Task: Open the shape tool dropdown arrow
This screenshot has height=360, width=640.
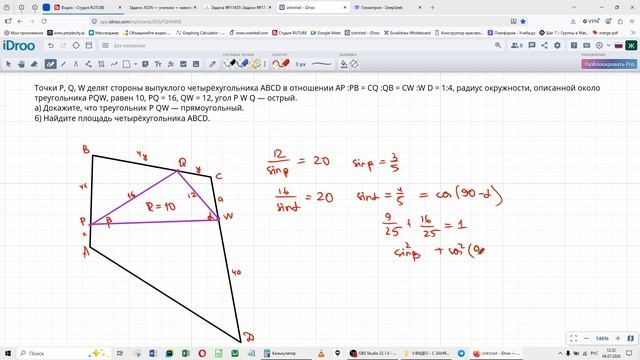Action: click(136, 64)
